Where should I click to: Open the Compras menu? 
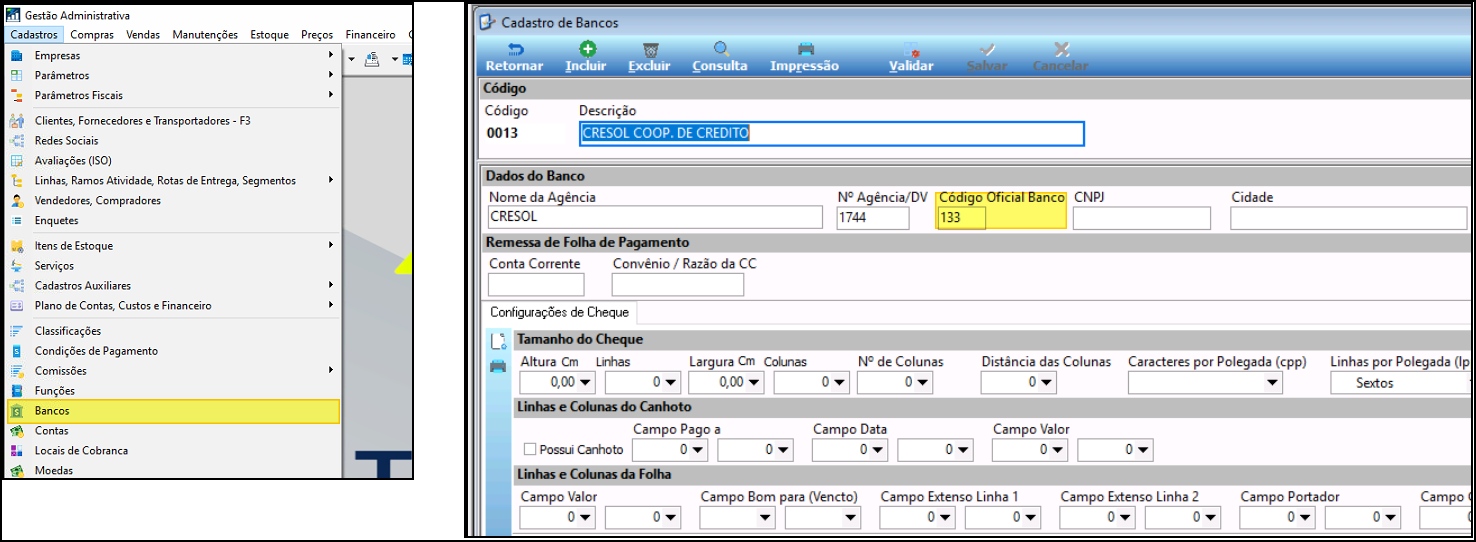pos(92,35)
